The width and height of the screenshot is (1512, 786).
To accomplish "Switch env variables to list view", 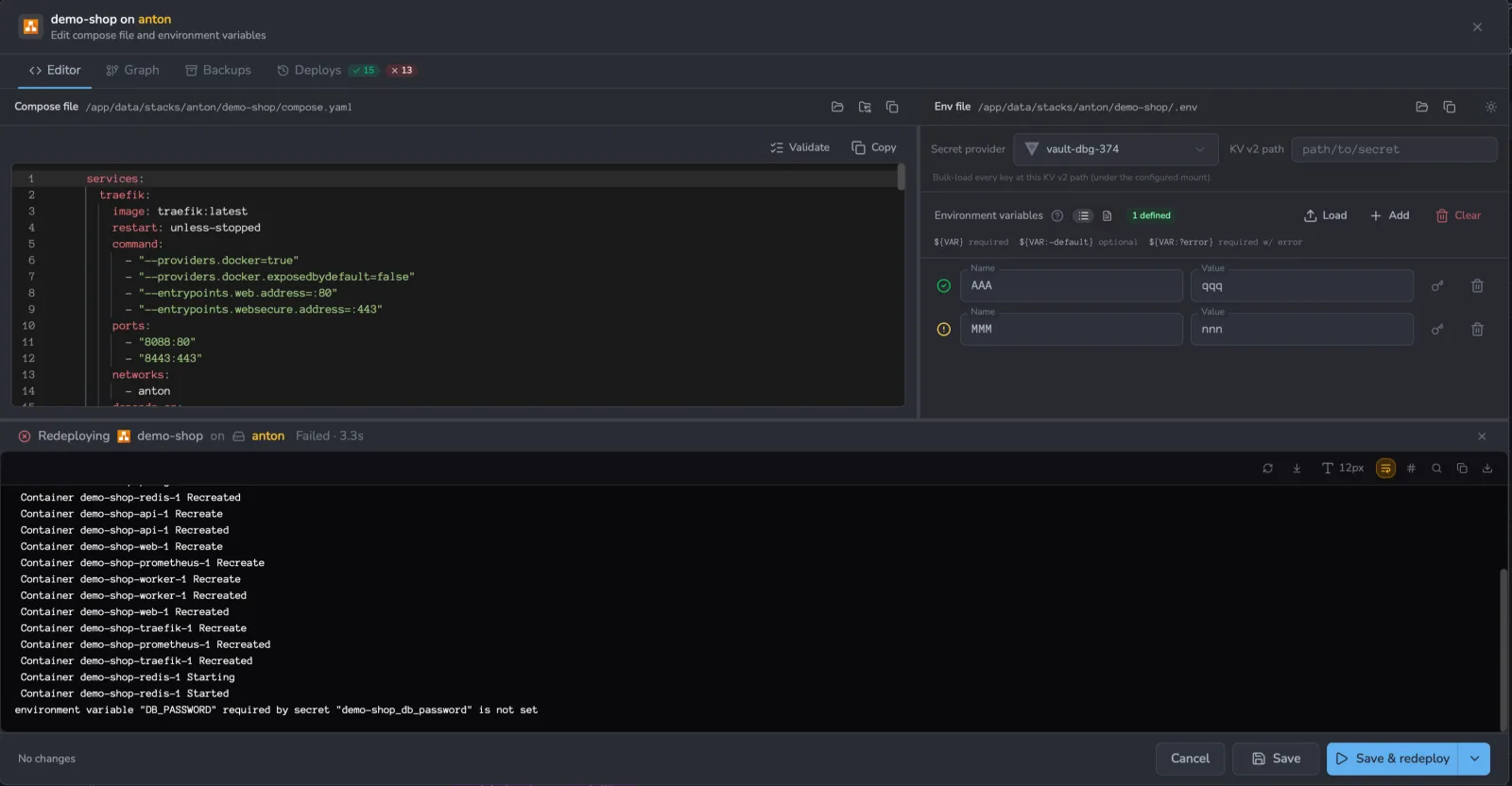I will [x=1083, y=215].
